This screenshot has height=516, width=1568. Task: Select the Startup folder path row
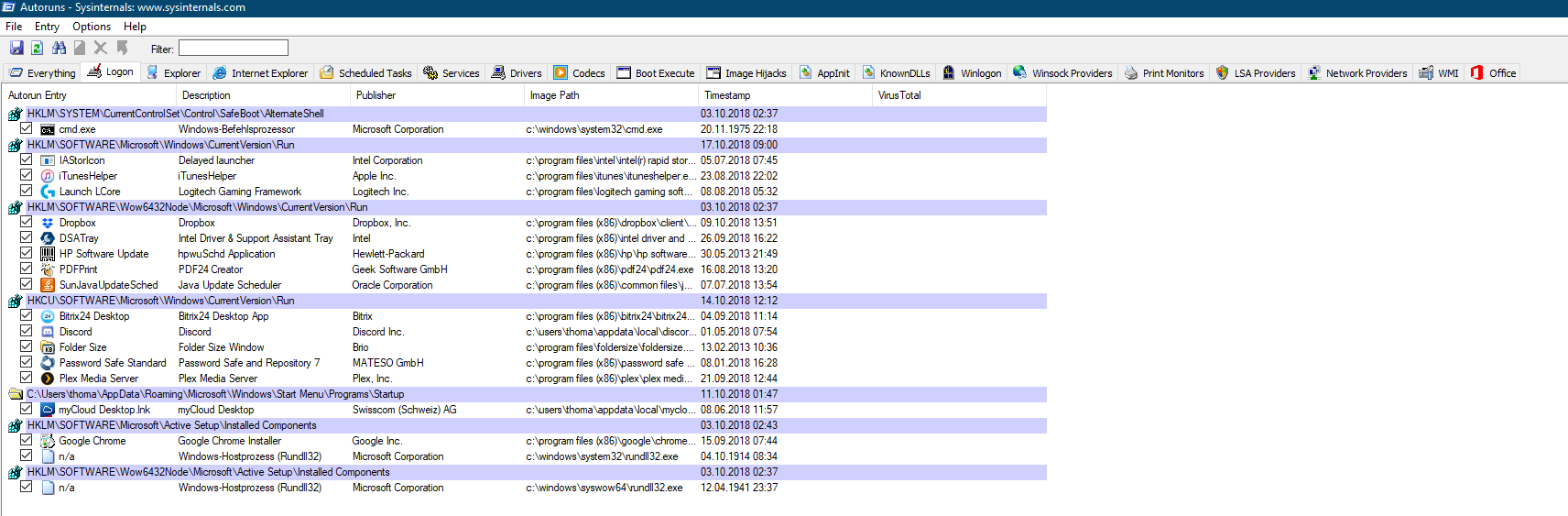click(525, 394)
